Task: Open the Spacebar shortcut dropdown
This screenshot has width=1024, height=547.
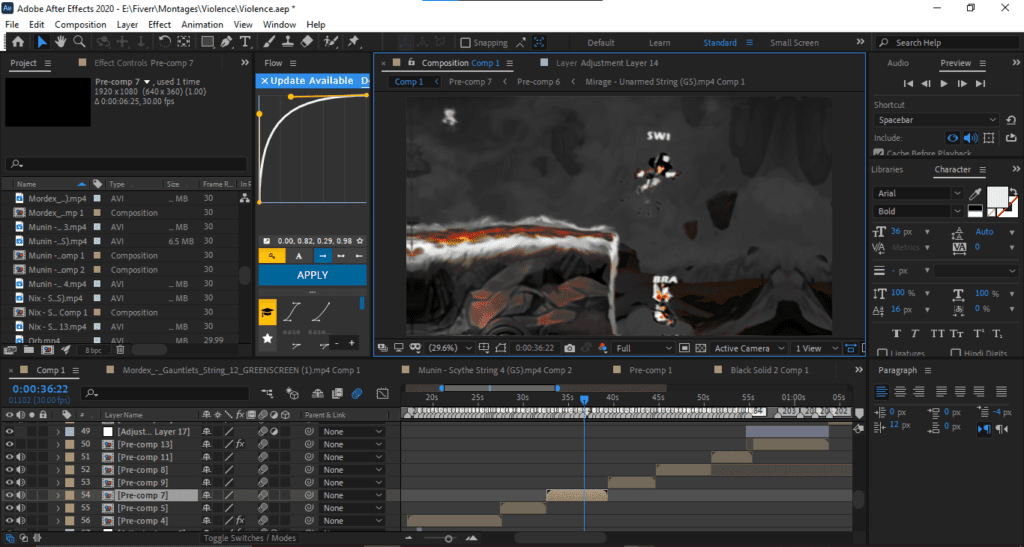Action: tap(936, 120)
